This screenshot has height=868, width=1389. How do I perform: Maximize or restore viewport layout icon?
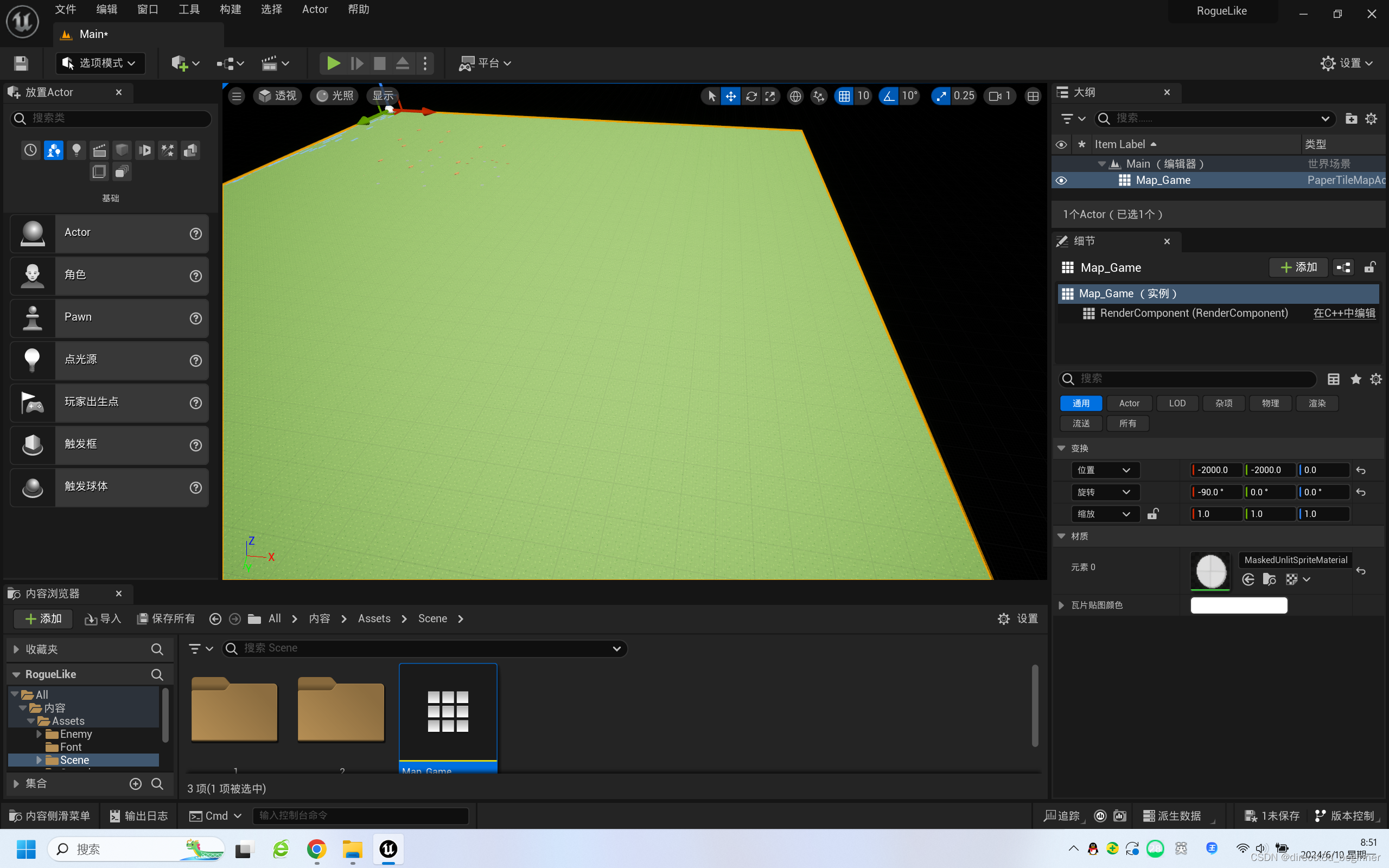tap(1033, 96)
